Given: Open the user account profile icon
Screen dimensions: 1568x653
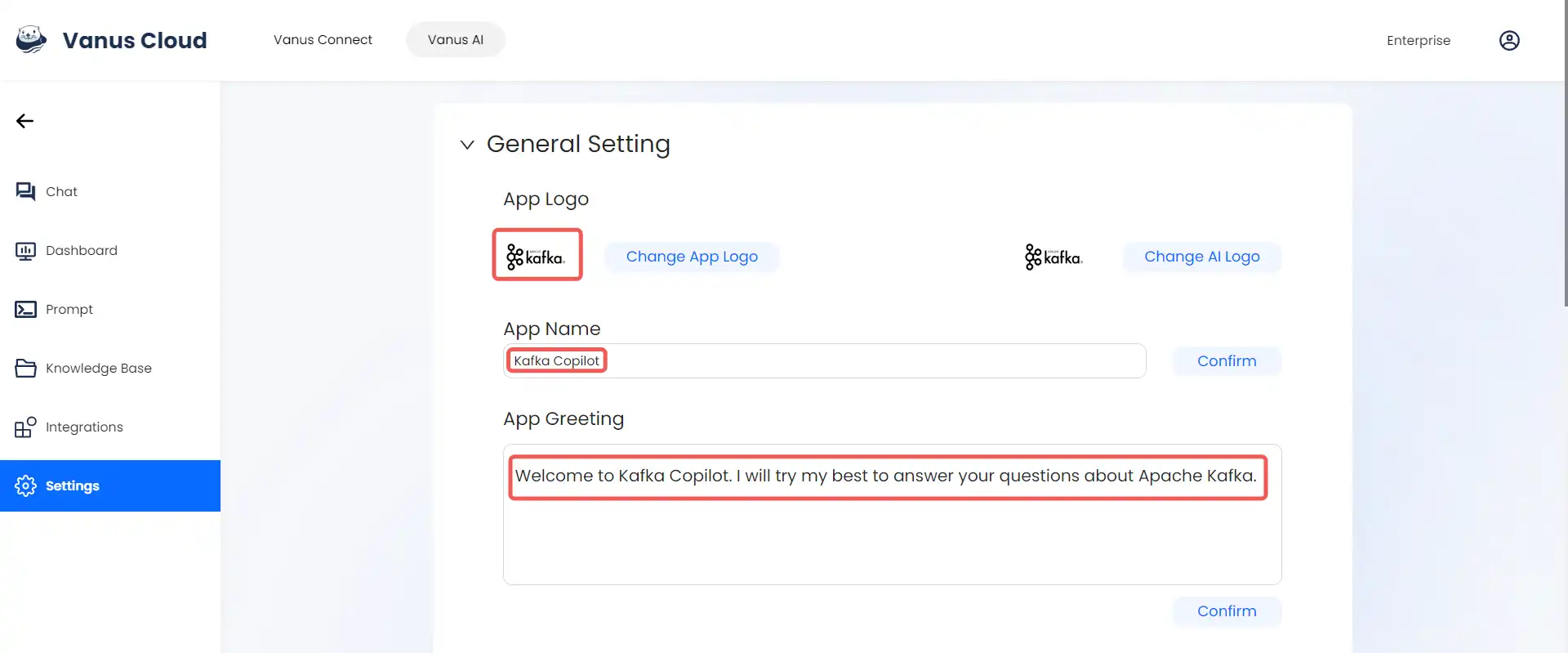Looking at the screenshot, I should (1509, 40).
